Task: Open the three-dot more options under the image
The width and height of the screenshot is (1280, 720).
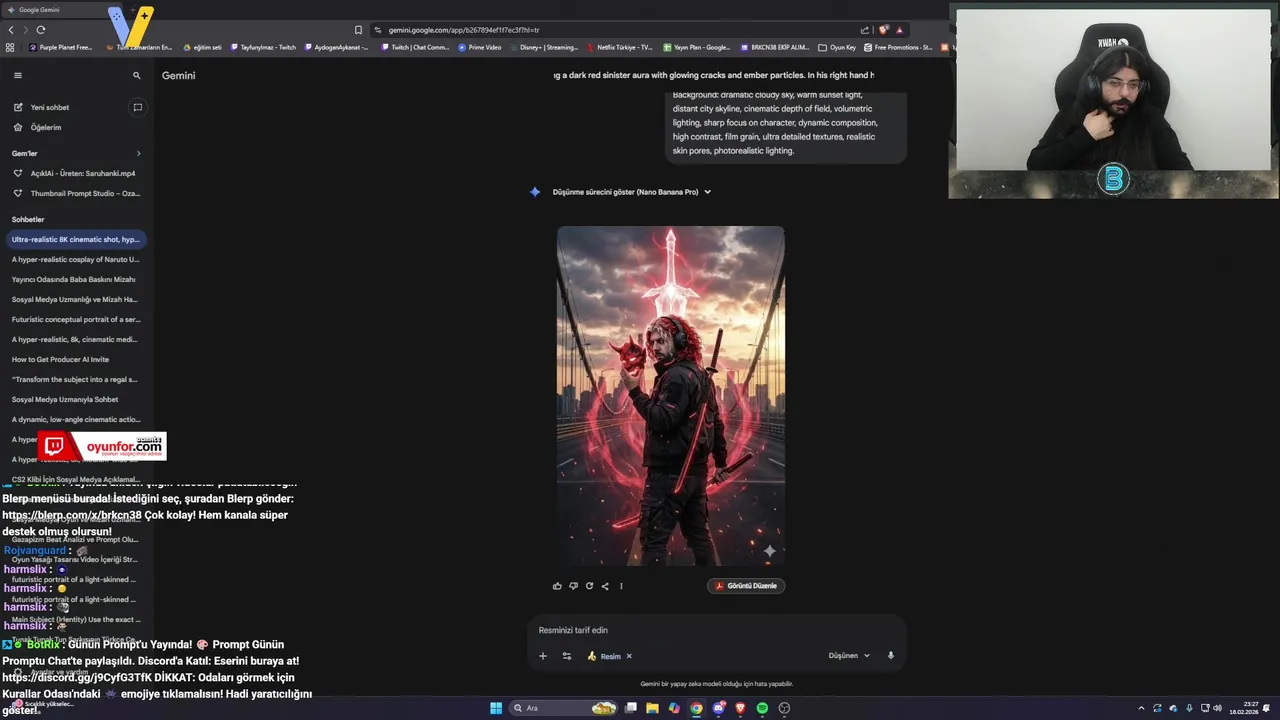Action: click(621, 586)
